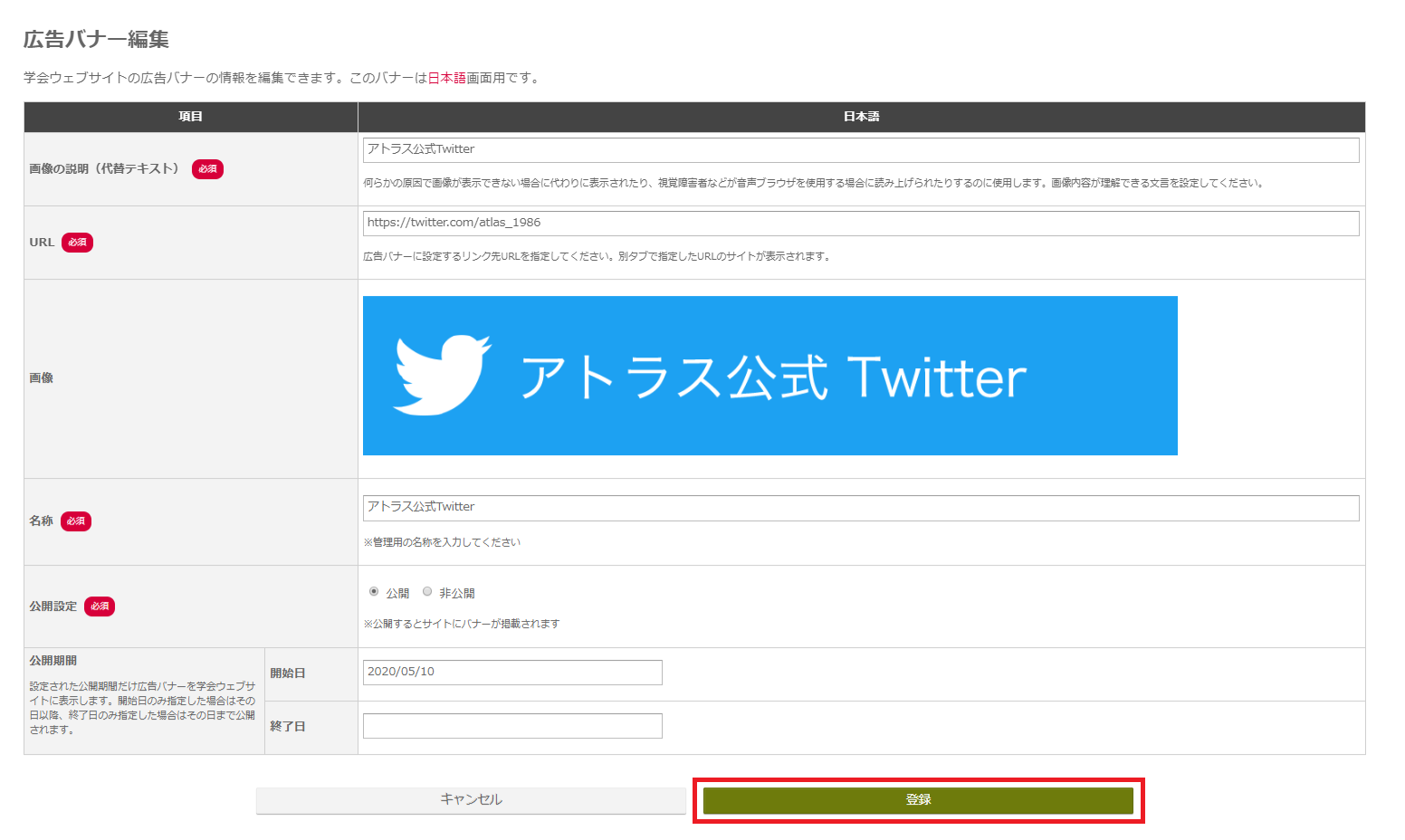Focus the 名称 name input field
This screenshot has height=840, width=1405.
click(x=861, y=508)
